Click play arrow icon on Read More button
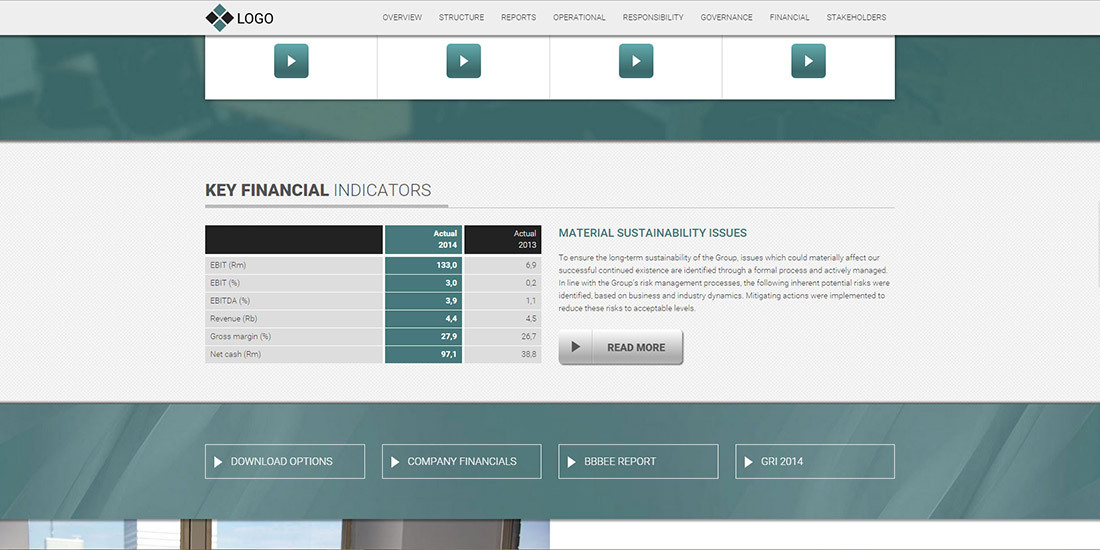The width and height of the screenshot is (1100, 550). (576, 347)
